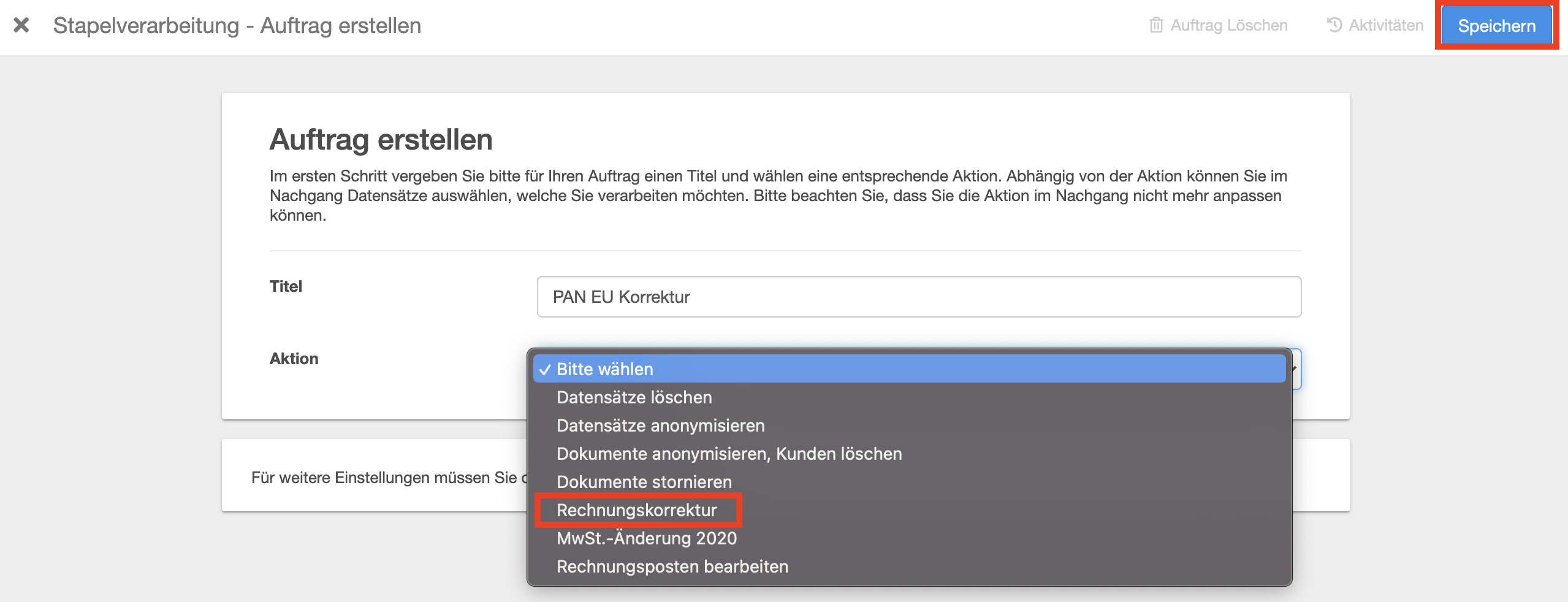Focus the Titel field containing PAN EU Korrektur
The height and width of the screenshot is (602, 1568).
[918, 297]
